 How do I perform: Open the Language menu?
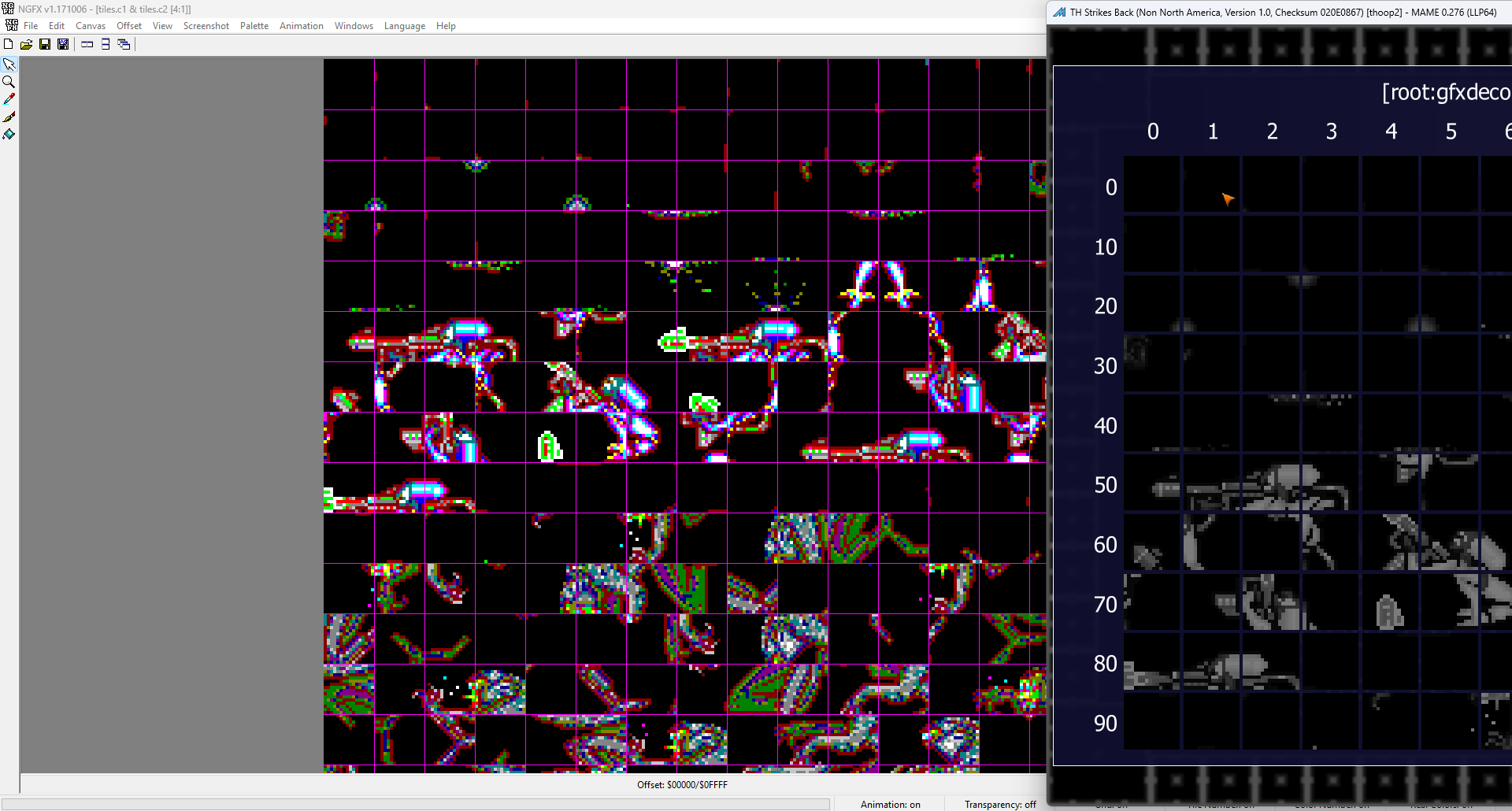[x=405, y=26]
